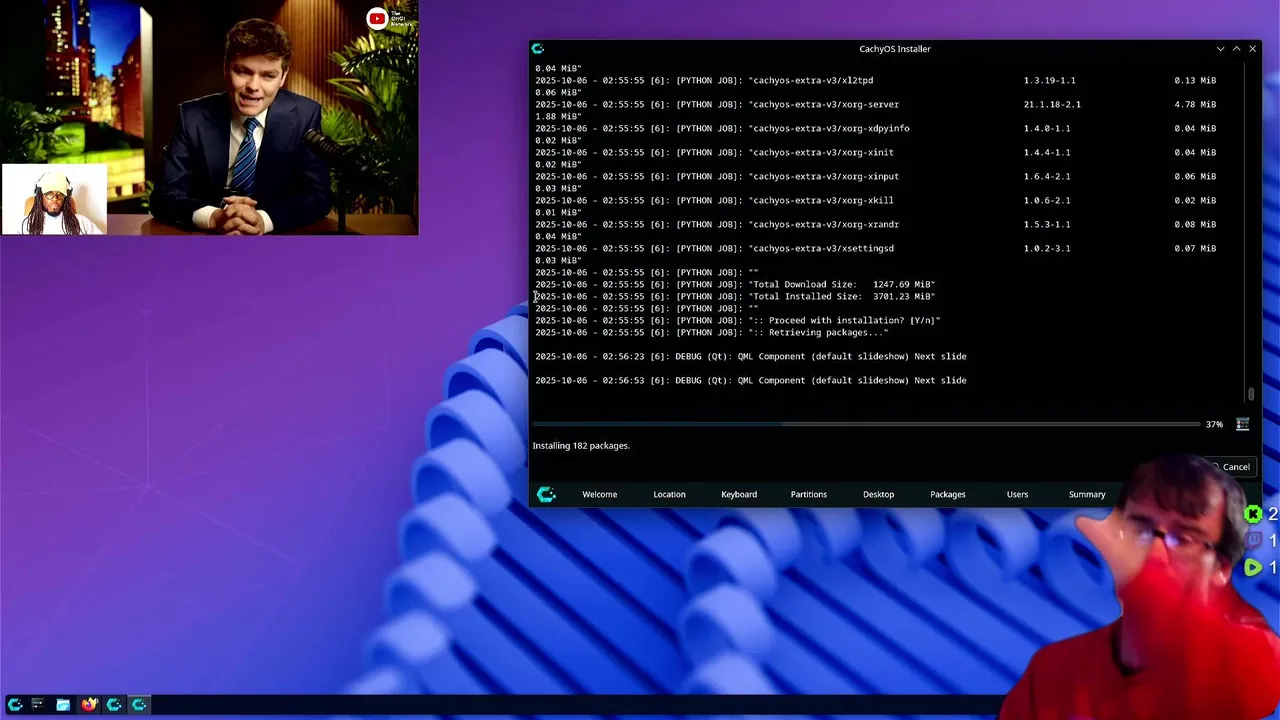
Task: Click the xorg-xinput log line
Action: coord(875,176)
